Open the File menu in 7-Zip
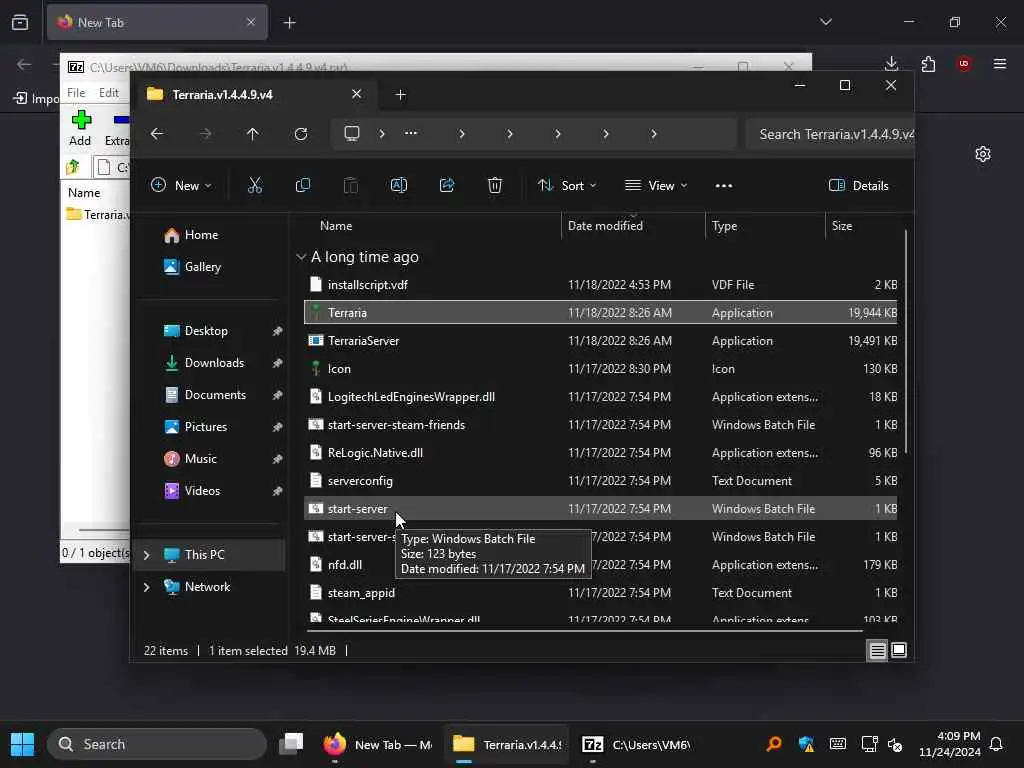 point(76,93)
